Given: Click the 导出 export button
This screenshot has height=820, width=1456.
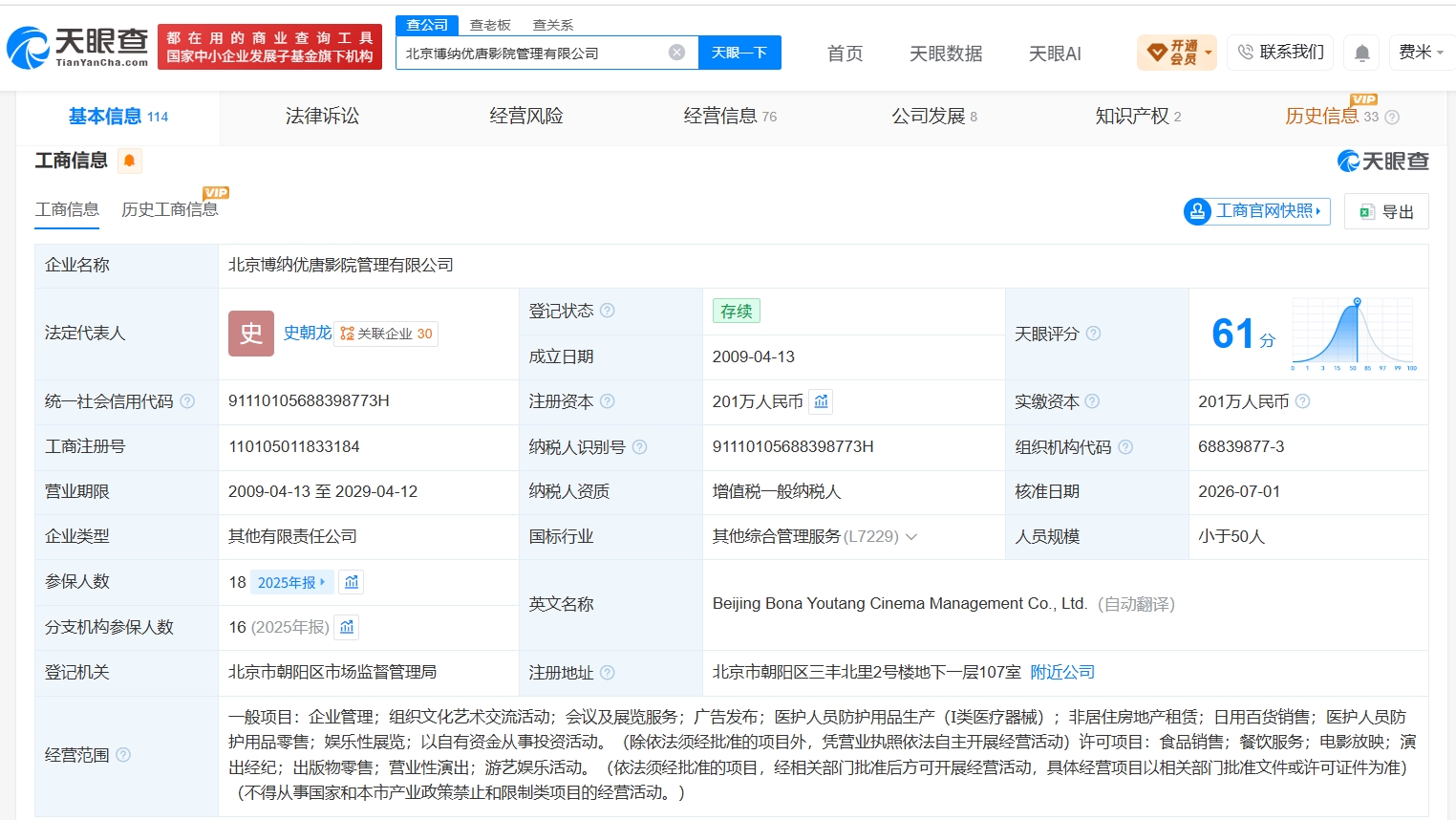Looking at the screenshot, I should [x=1386, y=211].
